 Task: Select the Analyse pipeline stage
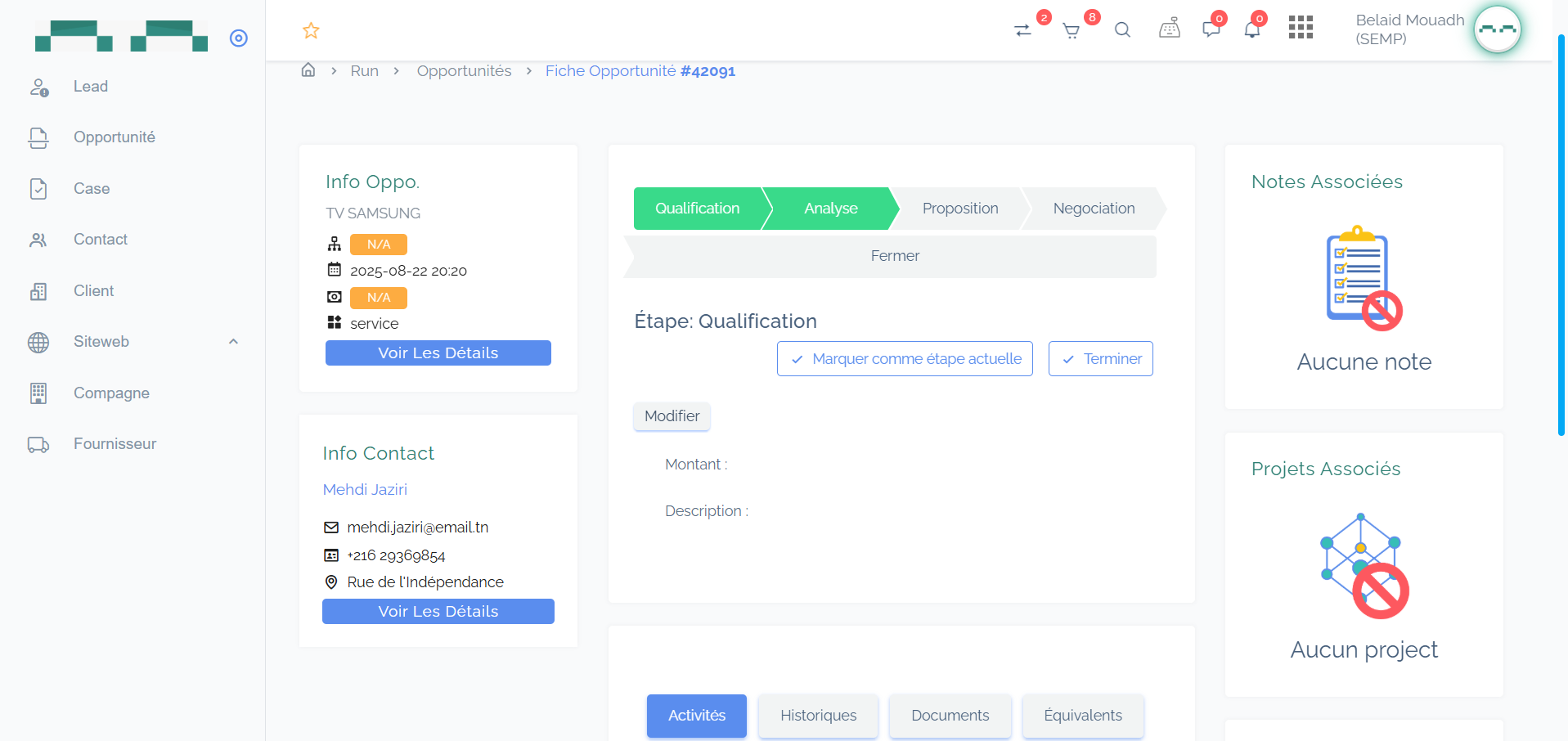tap(831, 209)
